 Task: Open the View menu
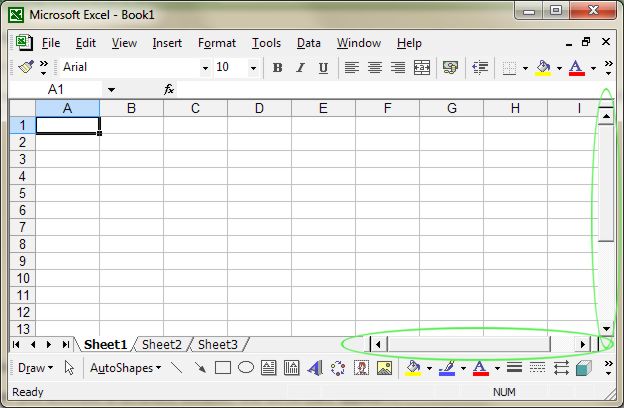(x=124, y=43)
